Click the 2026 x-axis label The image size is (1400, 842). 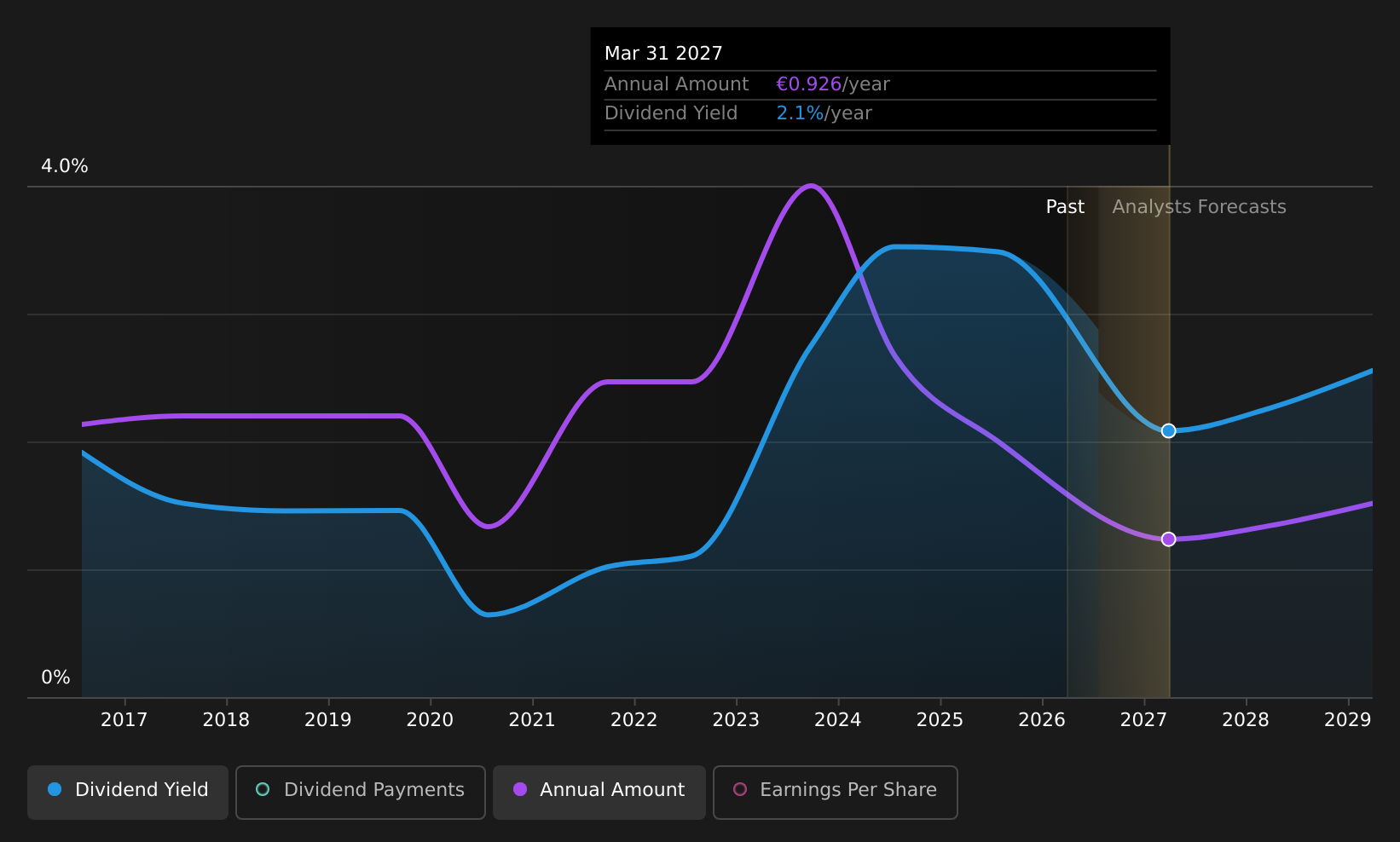point(1042,720)
